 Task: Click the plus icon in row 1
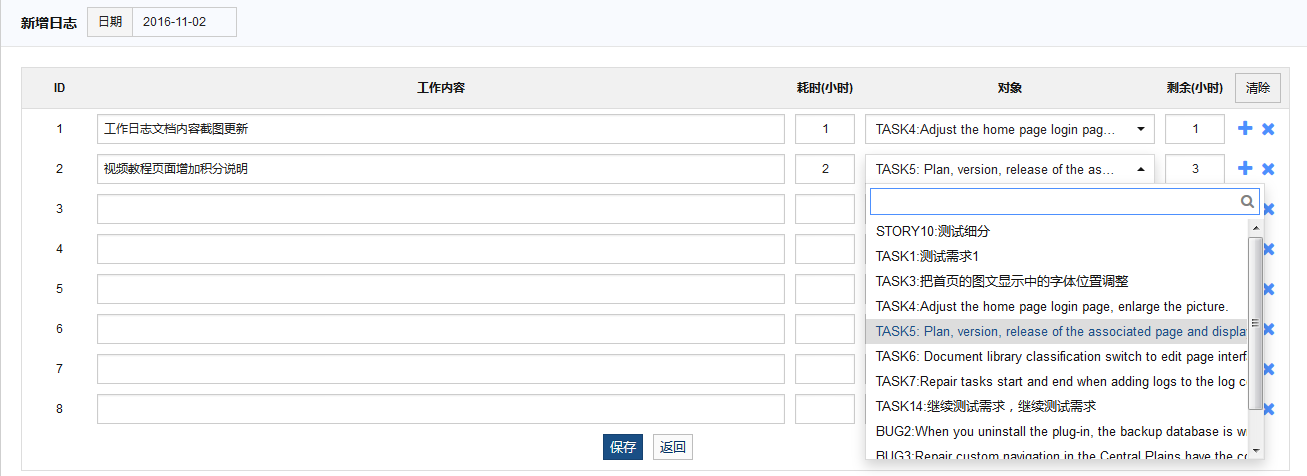1245,129
